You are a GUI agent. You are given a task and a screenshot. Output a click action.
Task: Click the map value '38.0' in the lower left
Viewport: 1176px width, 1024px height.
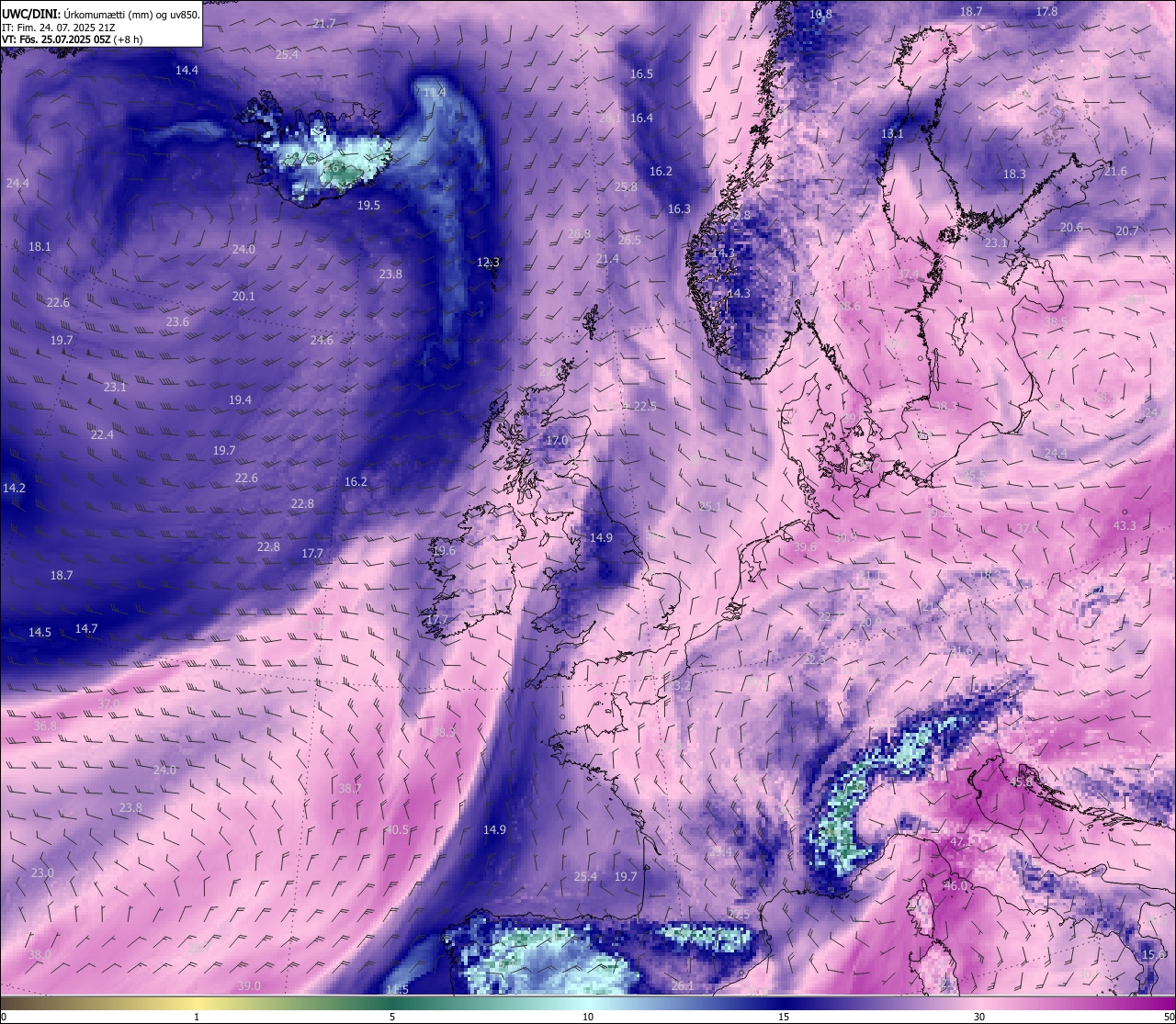[40, 955]
